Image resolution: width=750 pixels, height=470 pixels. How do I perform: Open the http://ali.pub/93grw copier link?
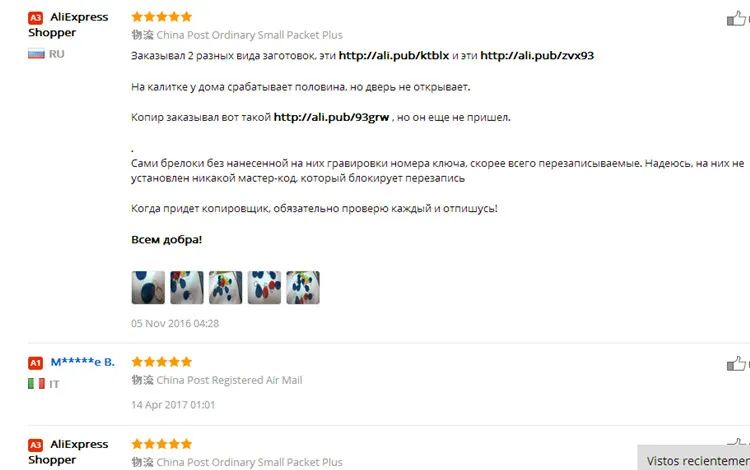(331, 117)
